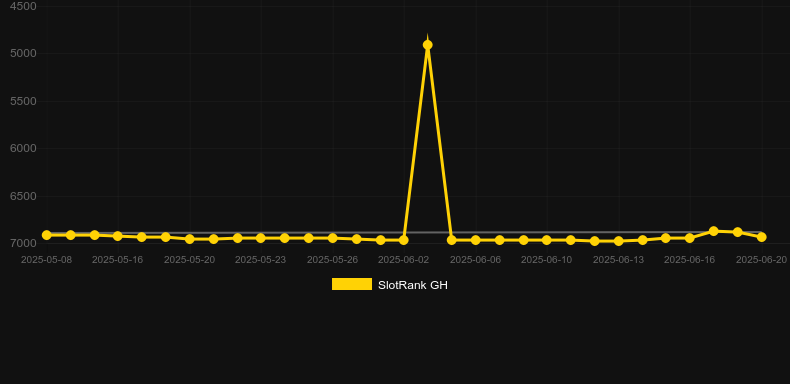Image resolution: width=790 pixels, height=384 pixels.
Task: Click the 2025-06-02 x-axis date label
Action: (x=404, y=260)
